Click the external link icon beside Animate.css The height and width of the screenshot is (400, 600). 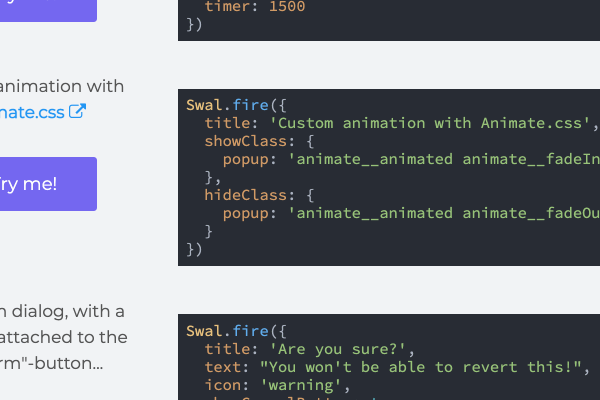[78, 111]
